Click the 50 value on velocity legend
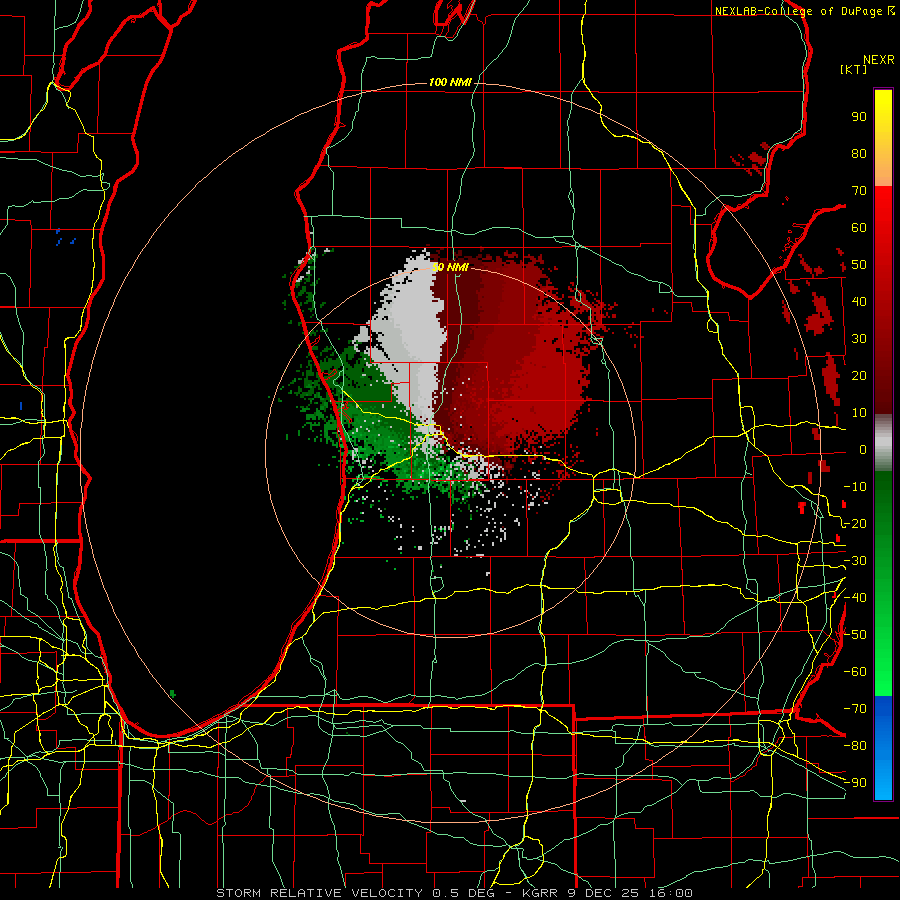 (x=859, y=265)
